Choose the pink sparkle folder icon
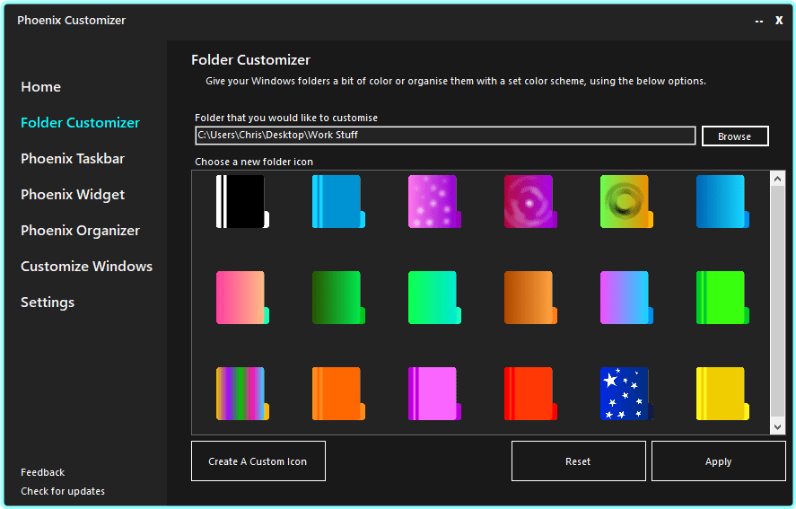This screenshot has height=509, width=796. 433,201
